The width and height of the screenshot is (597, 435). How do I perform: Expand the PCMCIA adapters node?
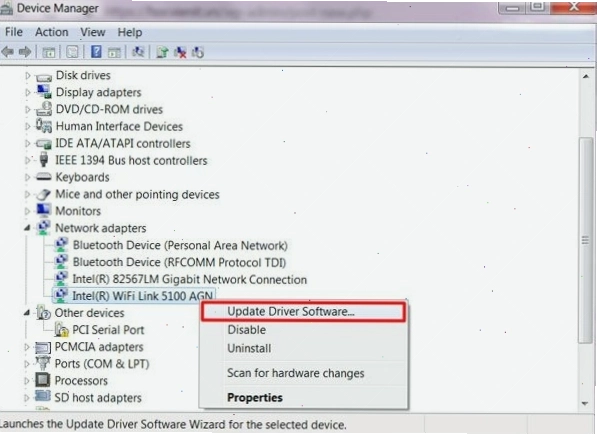pos(27,347)
